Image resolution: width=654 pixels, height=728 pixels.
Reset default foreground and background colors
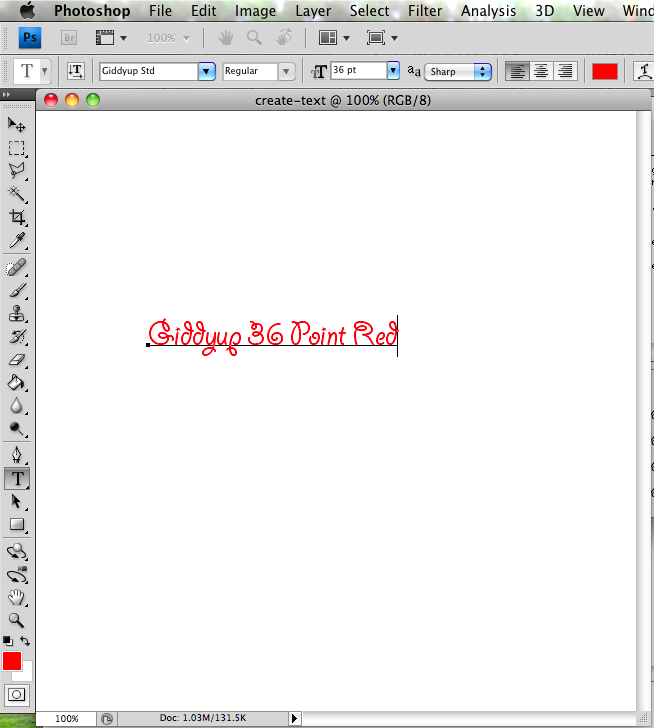click(7, 641)
